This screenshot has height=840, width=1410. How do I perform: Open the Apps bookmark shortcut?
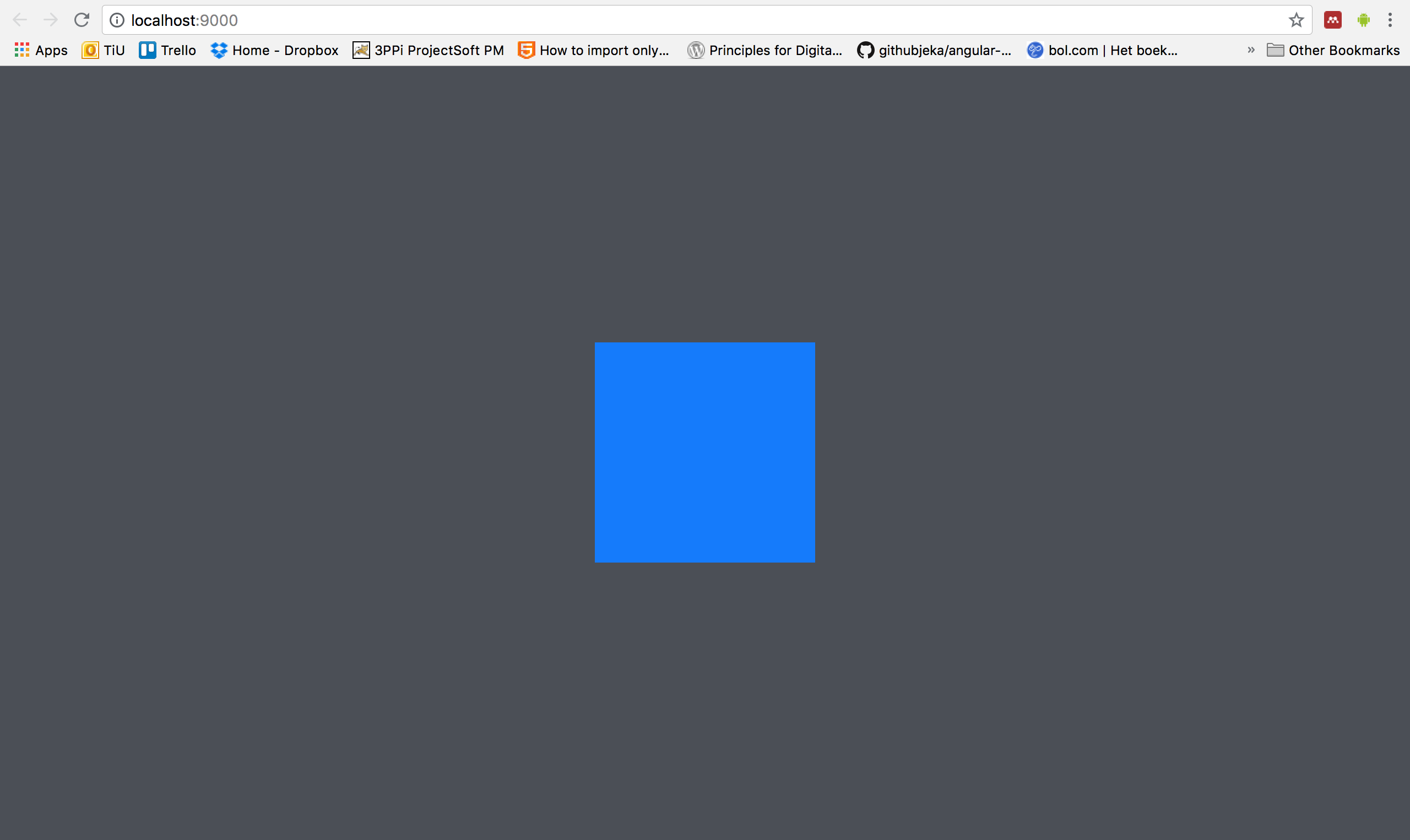41,51
